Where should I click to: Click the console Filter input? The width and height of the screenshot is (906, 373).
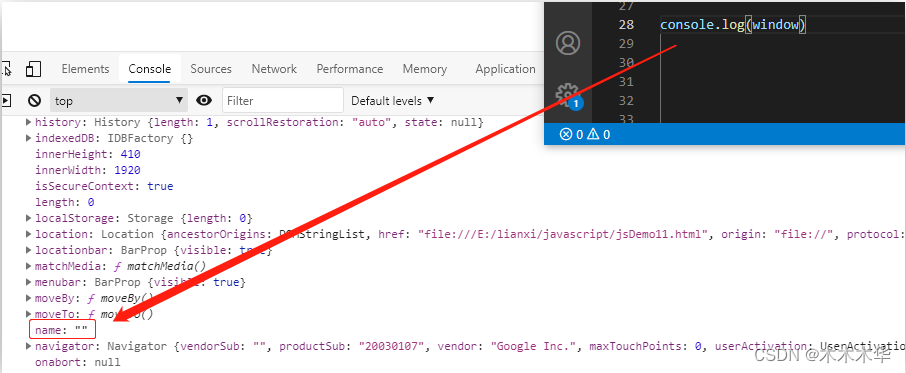[283, 100]
